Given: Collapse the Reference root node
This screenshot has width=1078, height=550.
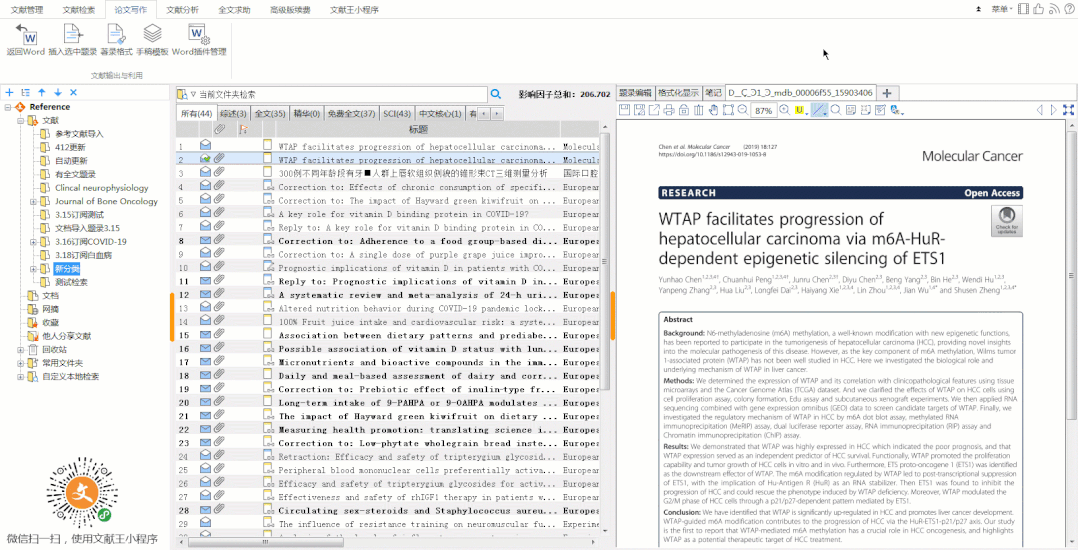Looking at the screenshot, I should coord(8,107).
